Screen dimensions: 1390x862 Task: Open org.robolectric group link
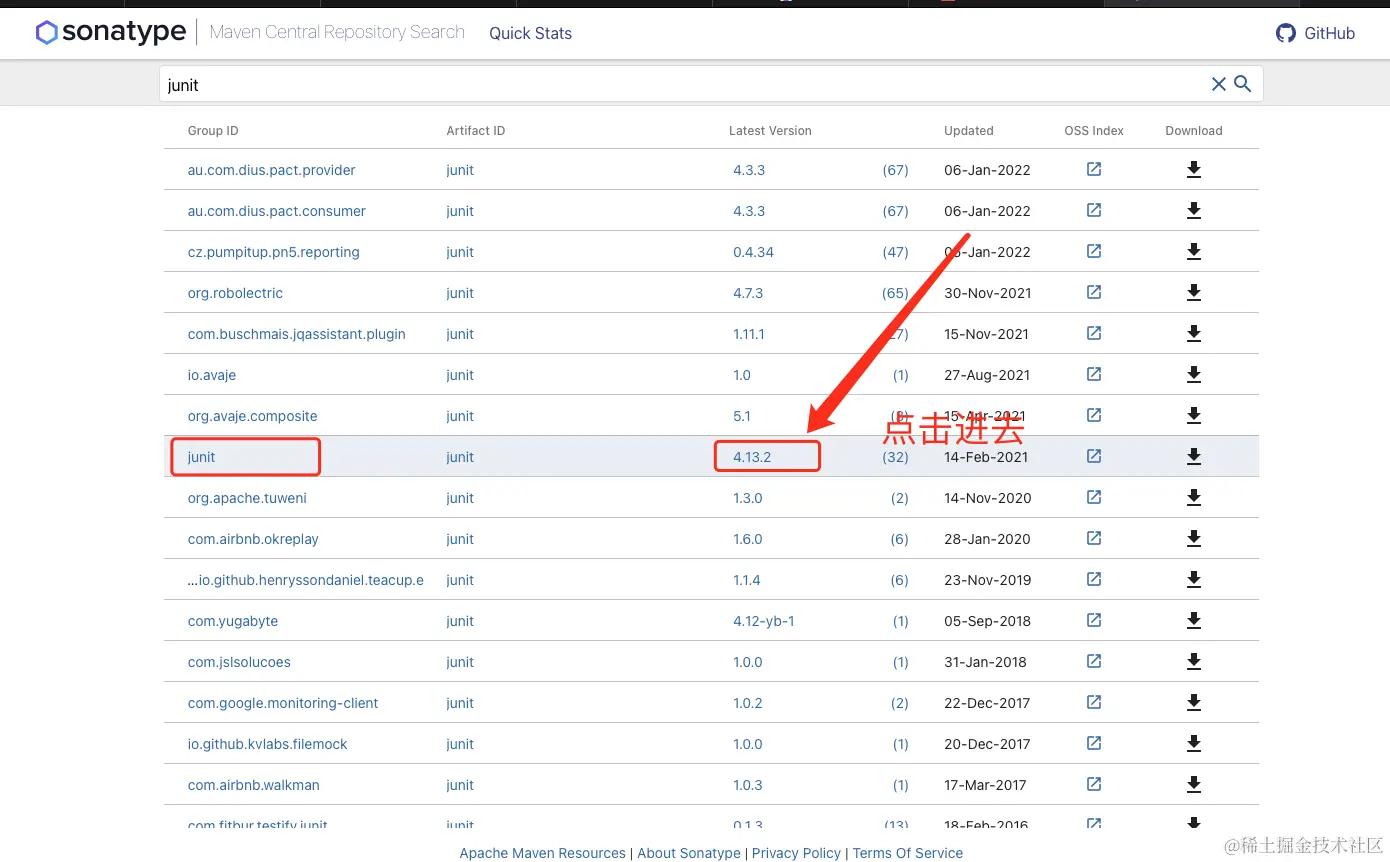(235, 293)
